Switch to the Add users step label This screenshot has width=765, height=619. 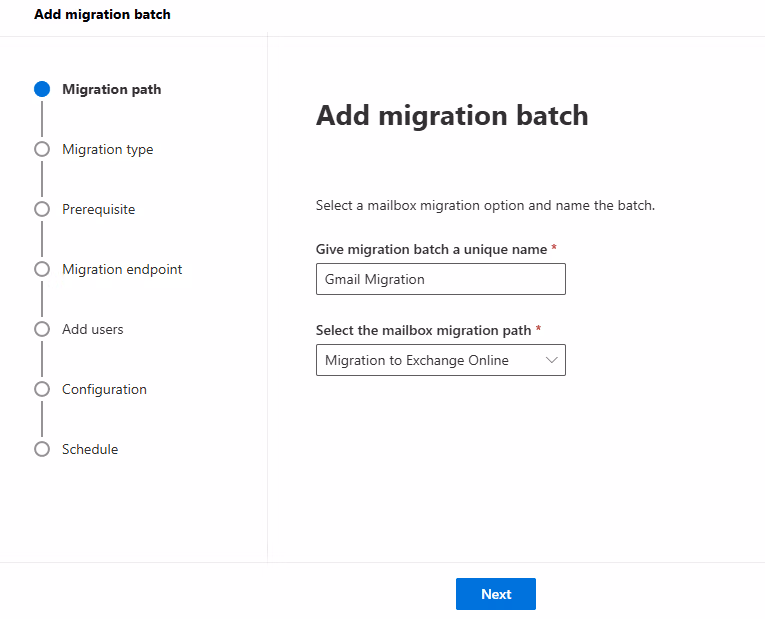[x=93, y=329]
